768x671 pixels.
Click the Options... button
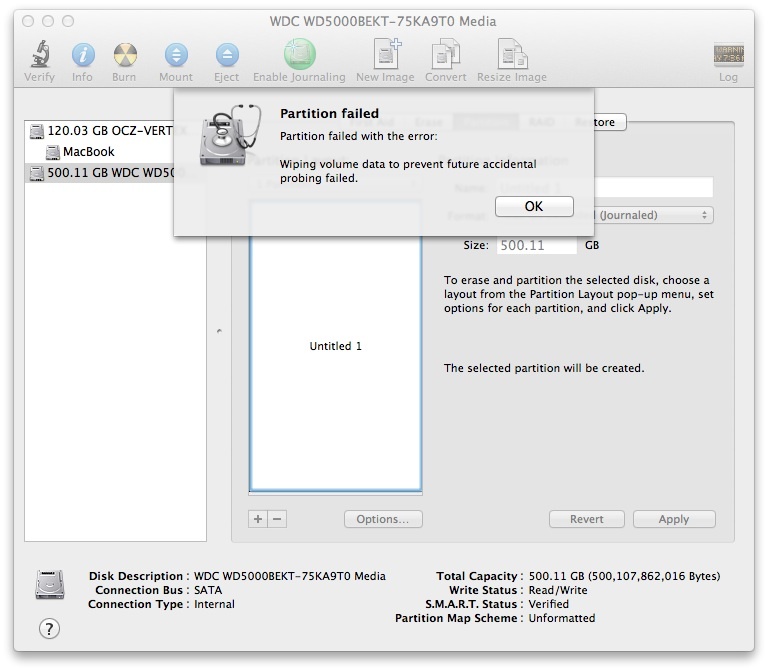pyautogui.click(x=383, y=519)
